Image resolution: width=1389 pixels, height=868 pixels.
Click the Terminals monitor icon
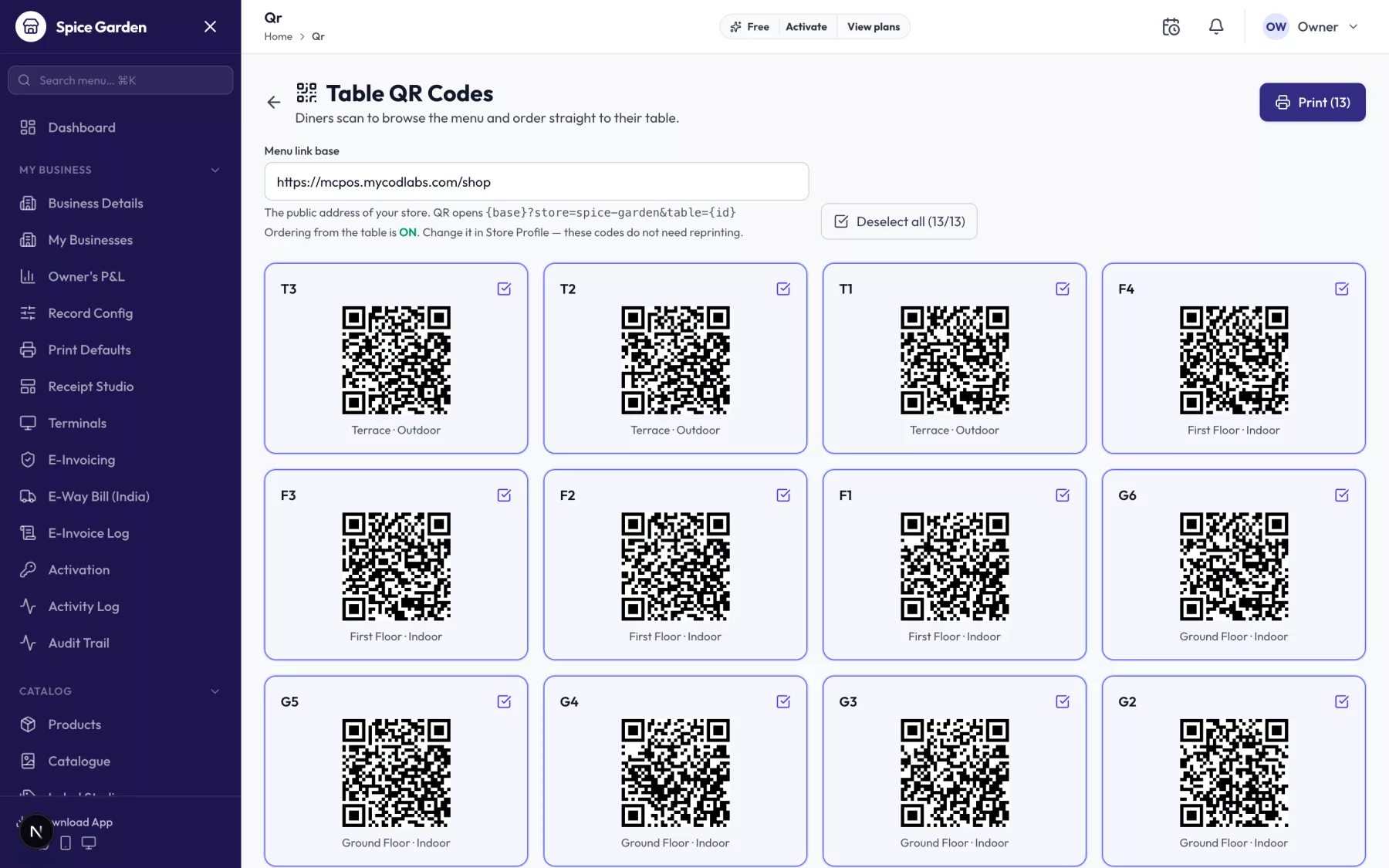28,423
